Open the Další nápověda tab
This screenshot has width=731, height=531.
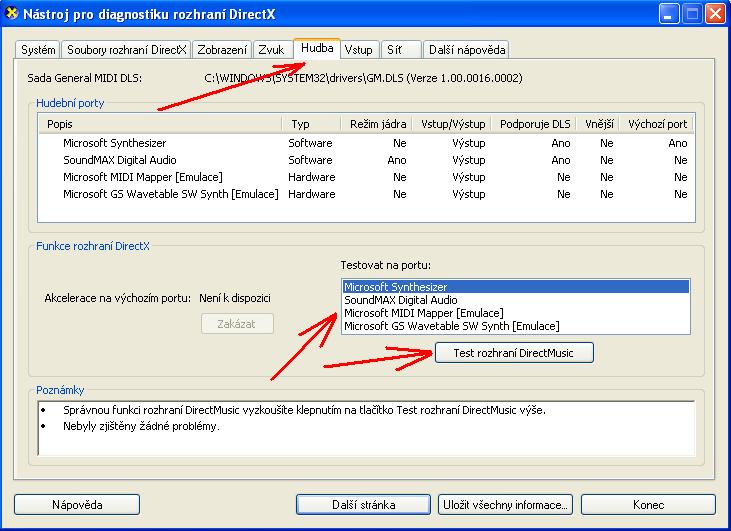coord(467,50)
